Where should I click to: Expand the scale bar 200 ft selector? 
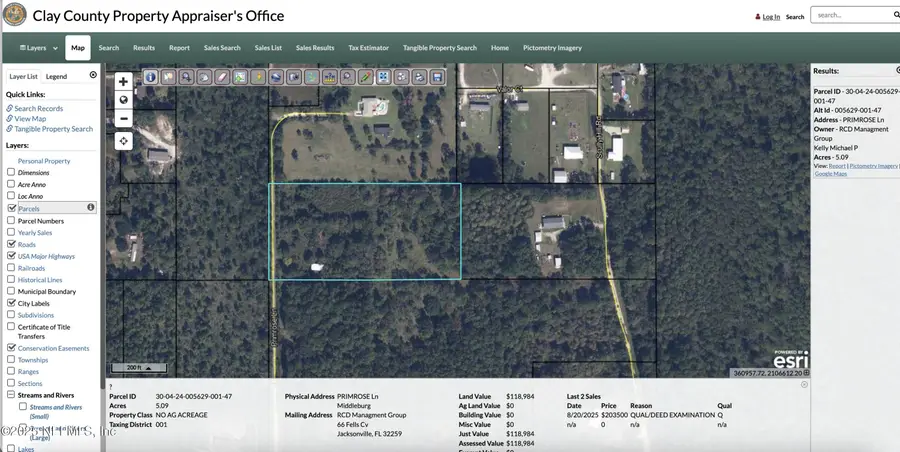pyautogui.click(x=139, y=367)
